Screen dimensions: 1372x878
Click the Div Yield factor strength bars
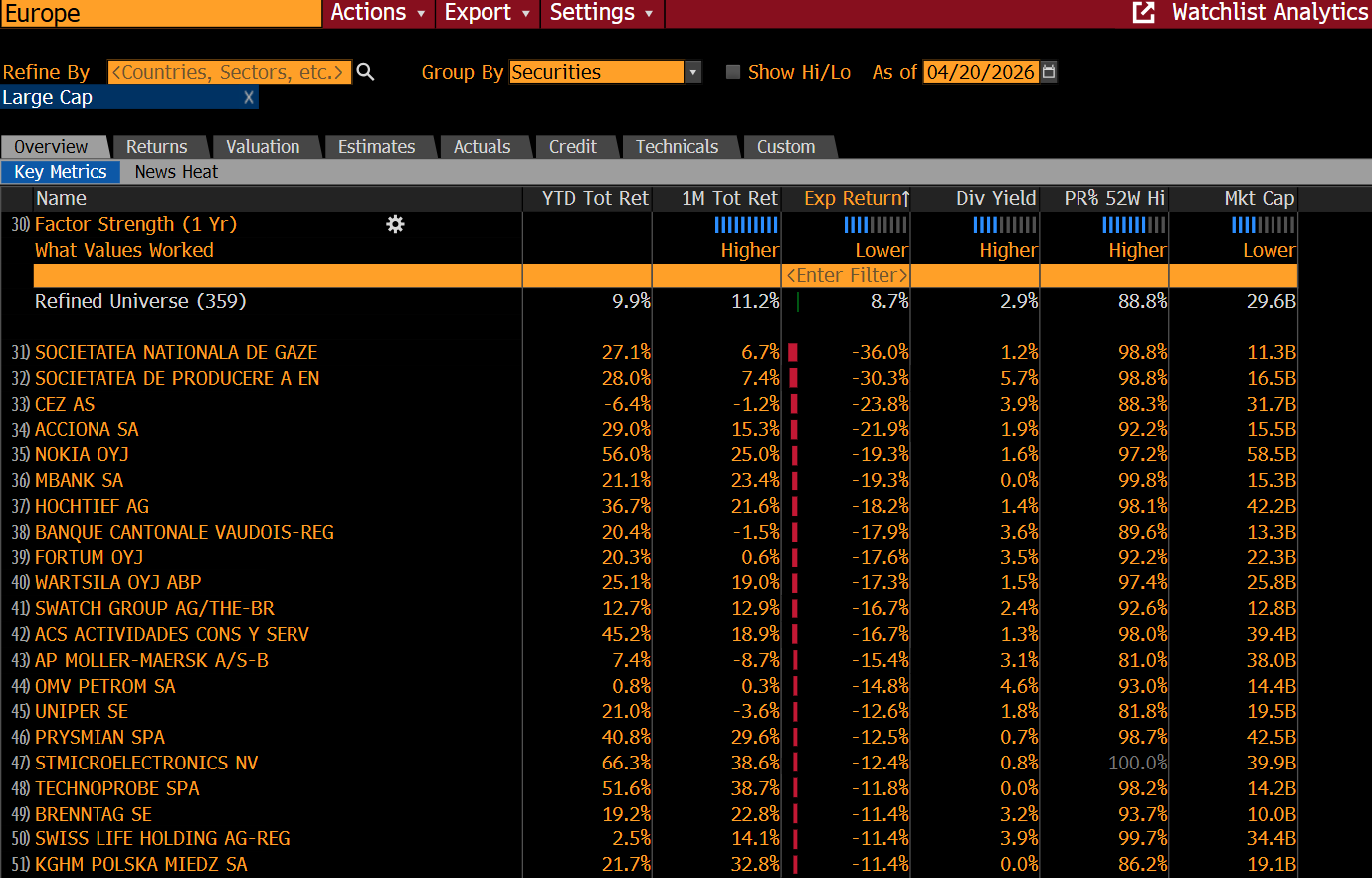[1005, 225]
